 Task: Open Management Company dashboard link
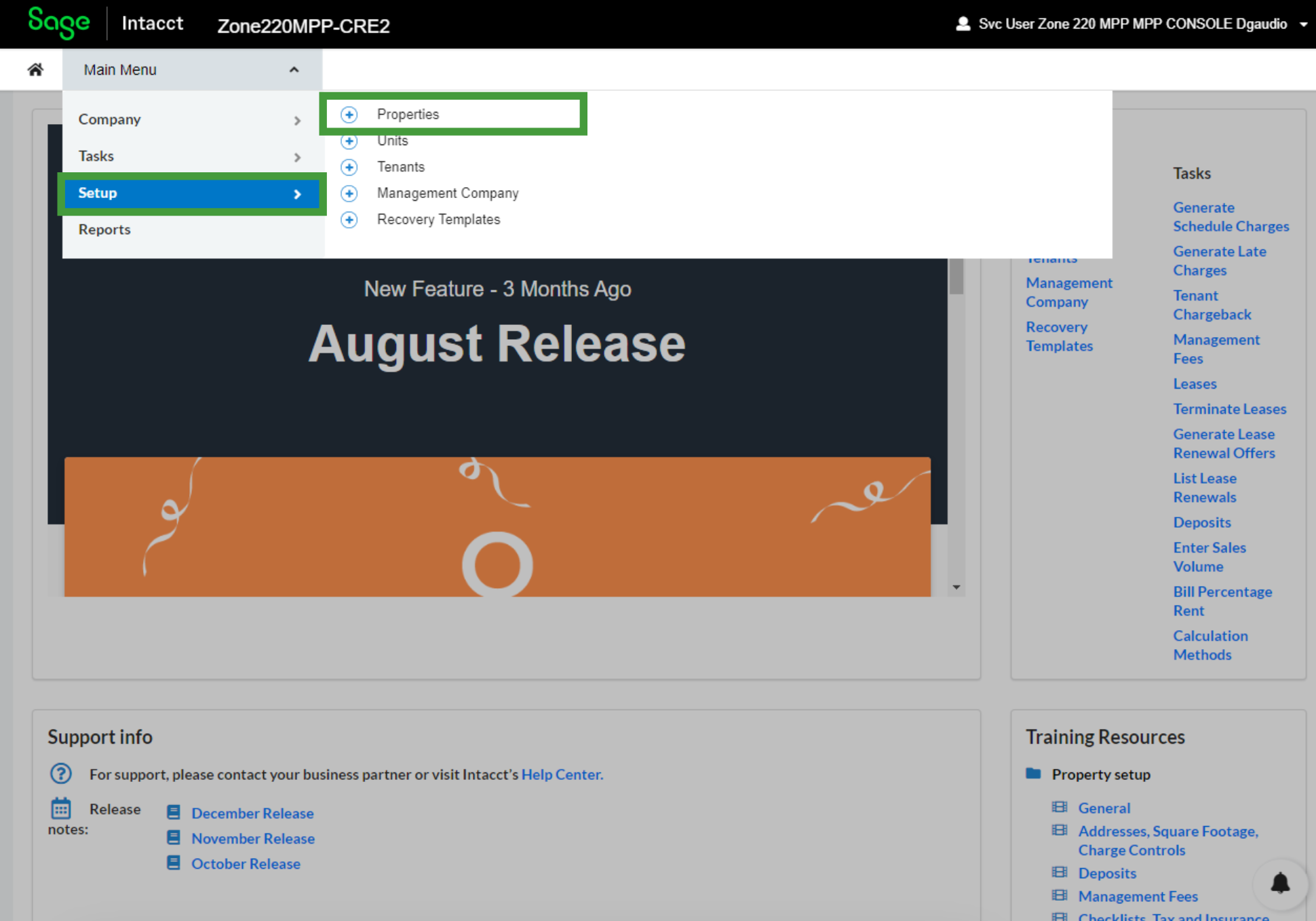[x=1068, y=292]
